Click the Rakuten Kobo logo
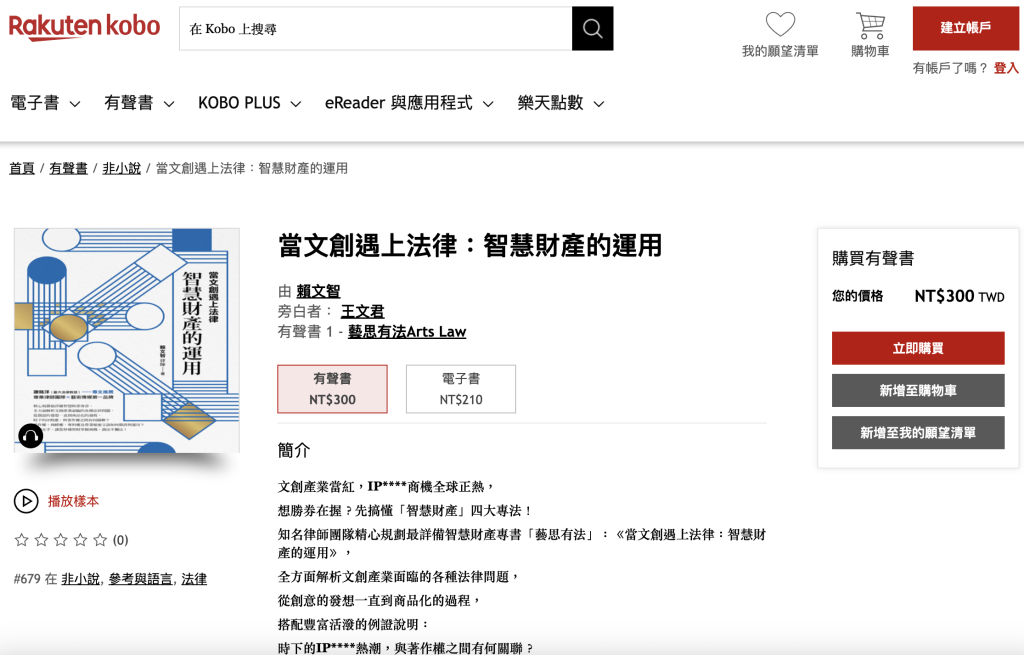1024x655 pixels. (85, 27)
